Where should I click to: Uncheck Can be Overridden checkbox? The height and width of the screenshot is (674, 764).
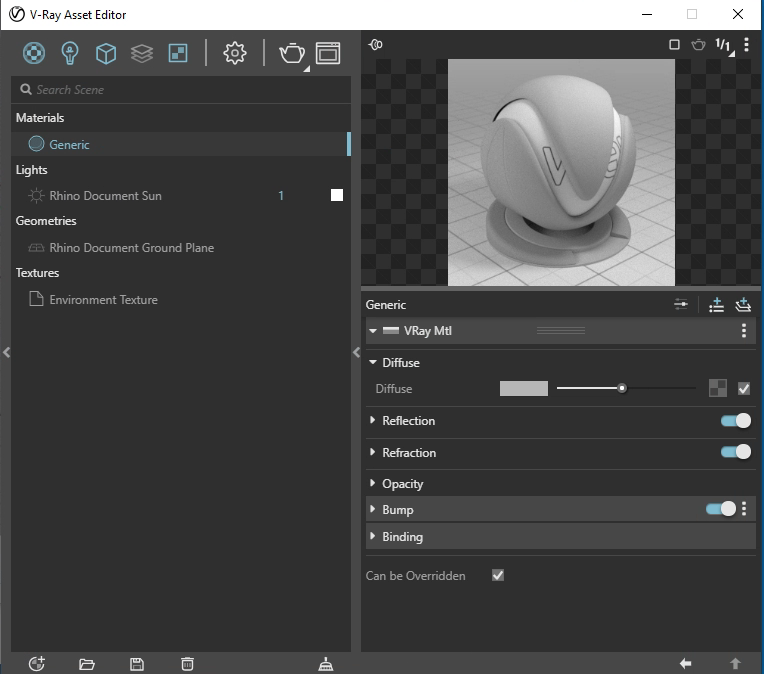[497, 576]
